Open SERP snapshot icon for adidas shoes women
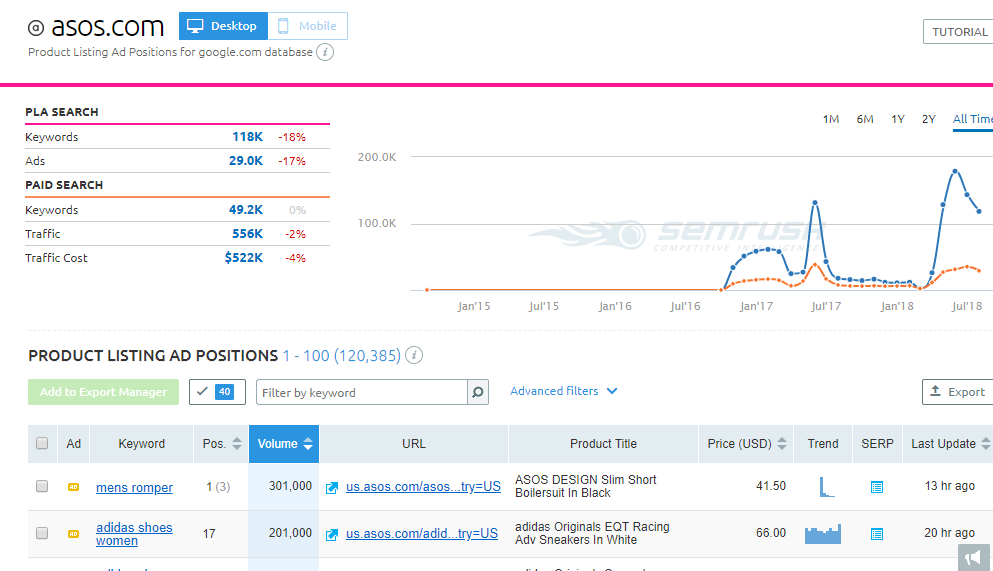The height and width of the screenshot is (571, 993). pyautogui.click(x=876, y=534)
